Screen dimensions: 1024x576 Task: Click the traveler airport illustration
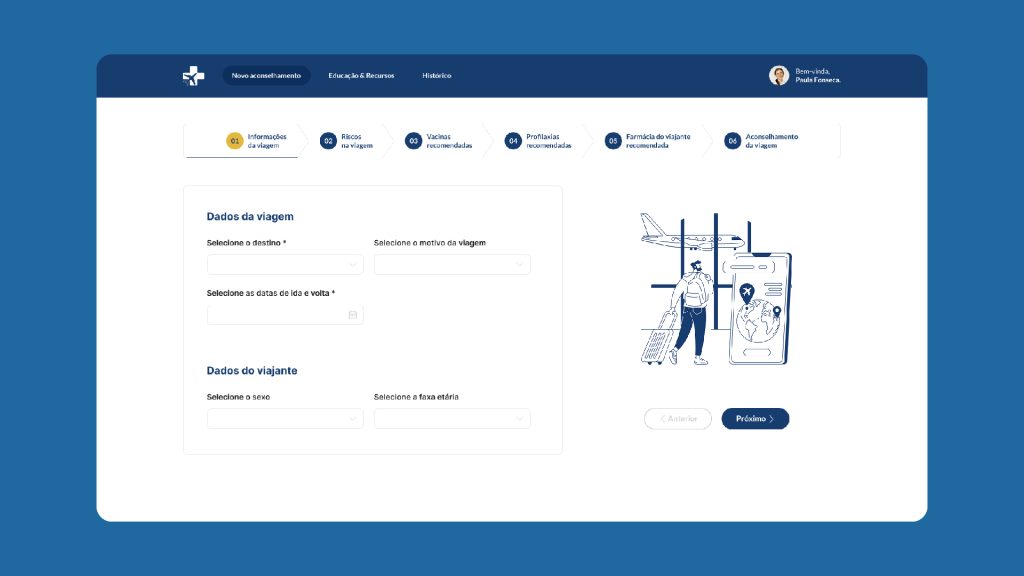coord(715,289)
